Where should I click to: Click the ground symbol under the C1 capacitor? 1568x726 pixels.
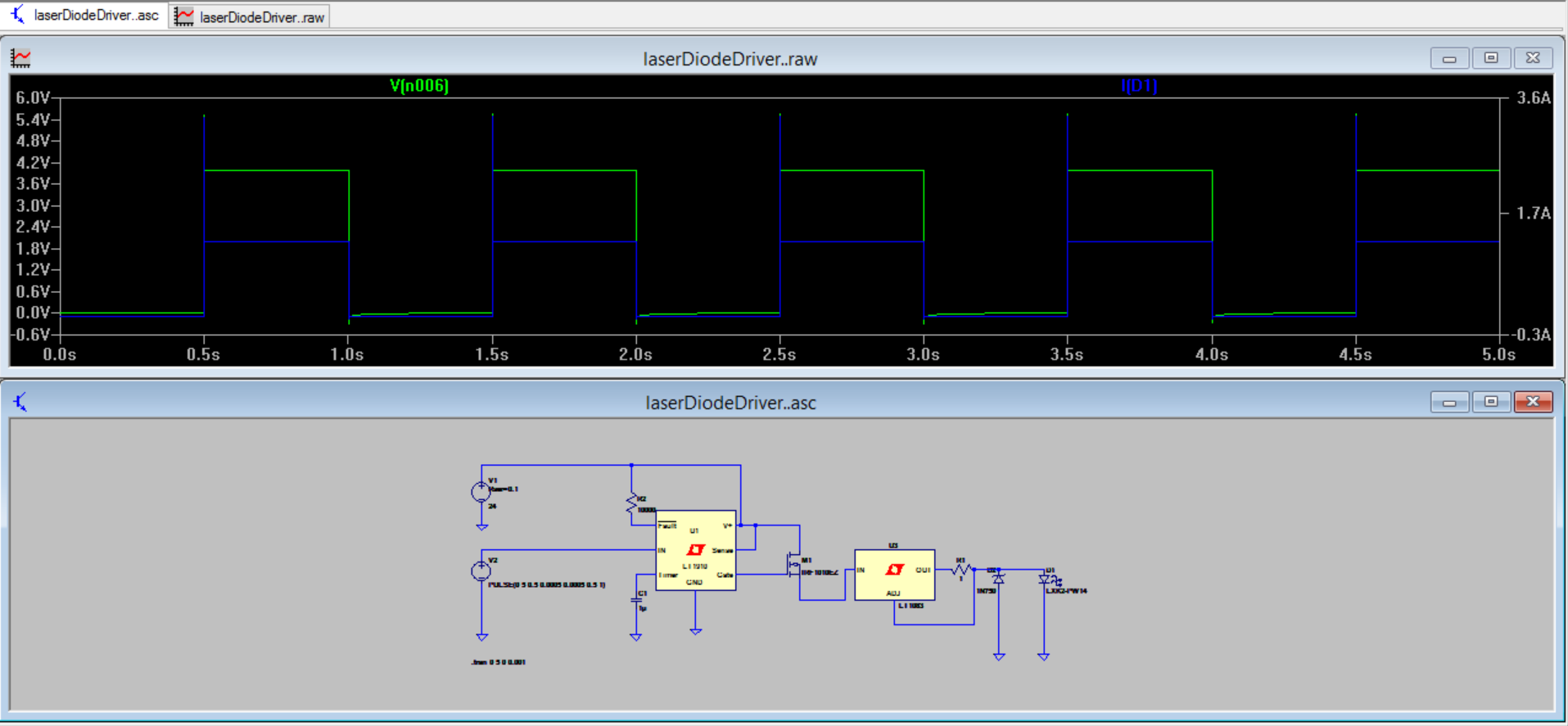(x=636, y=637)
